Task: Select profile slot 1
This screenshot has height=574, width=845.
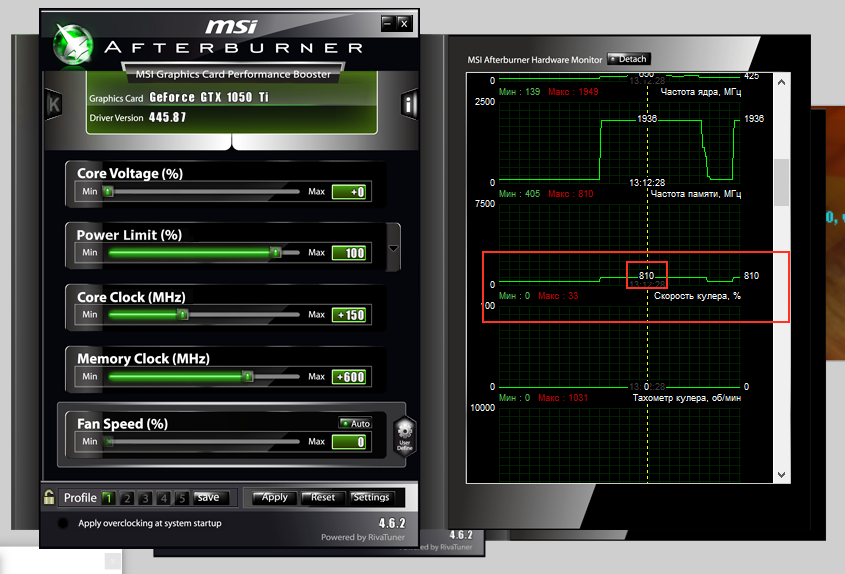Action: (x=108, y=498)
